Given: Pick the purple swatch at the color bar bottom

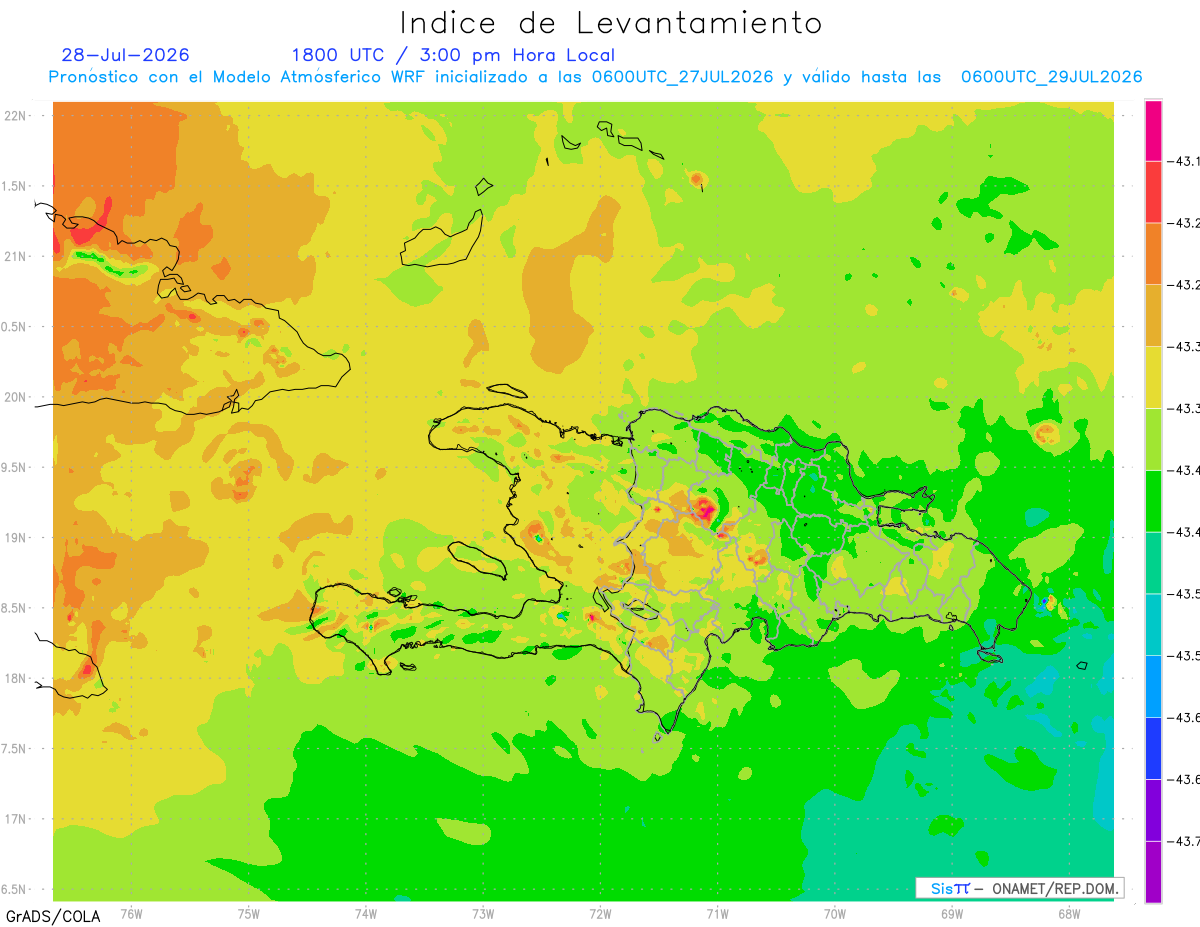Looking at the screenshot, I should [1153, 872].
